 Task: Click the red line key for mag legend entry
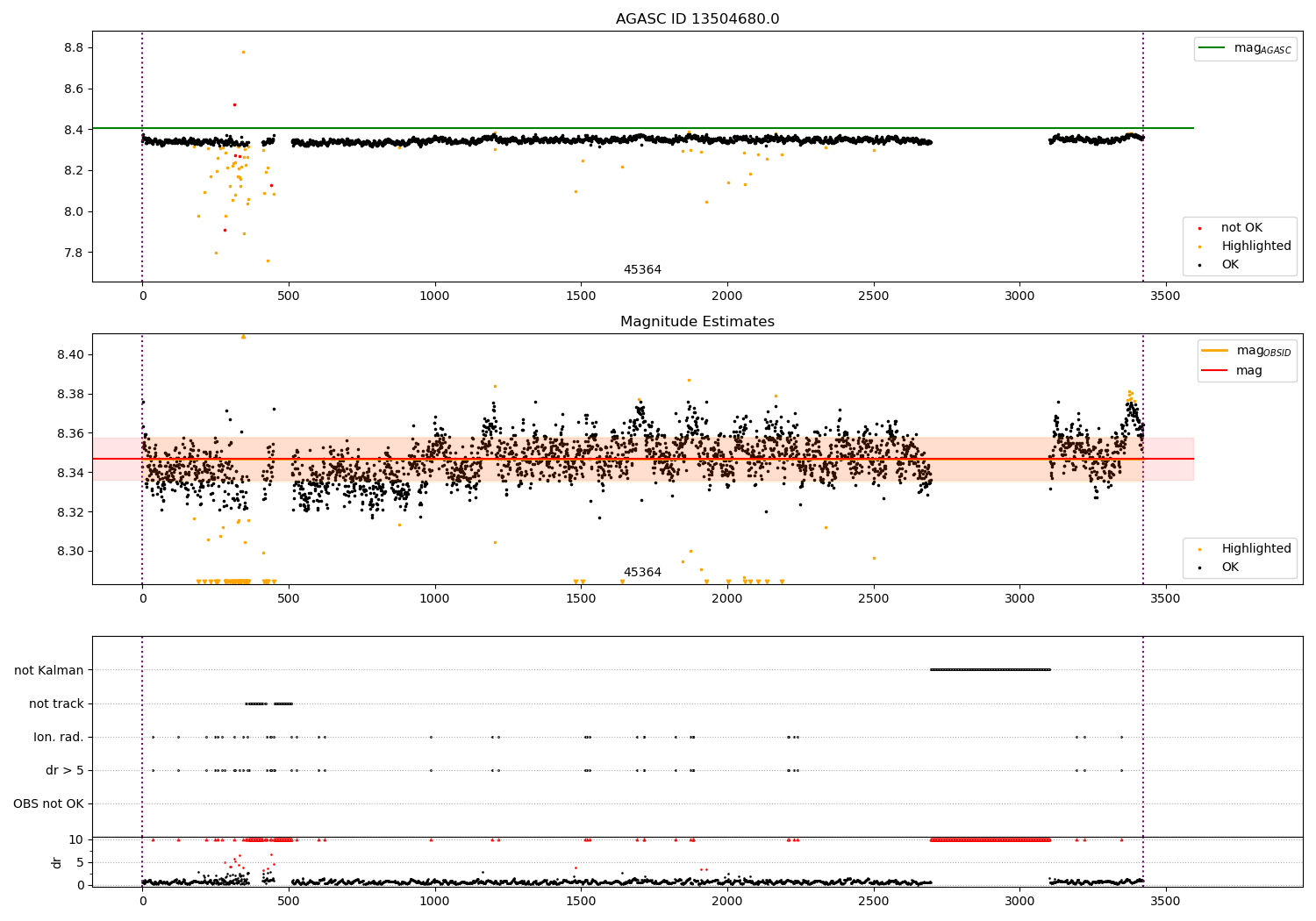coord(1215,371)
